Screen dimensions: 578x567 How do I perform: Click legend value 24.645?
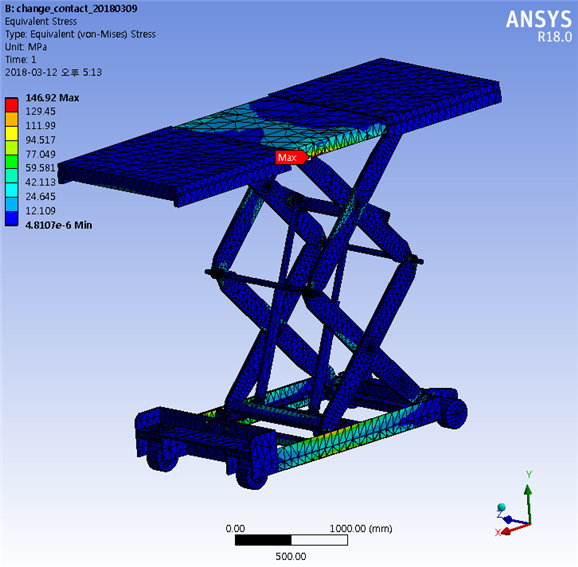tap(40, 196)
